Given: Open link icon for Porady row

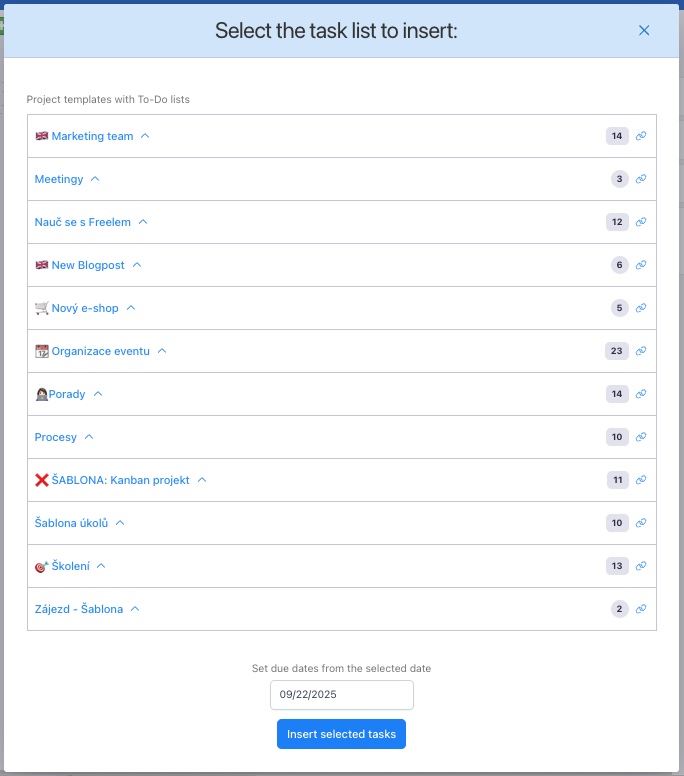Looking at the screenshot, I should (641, 394).
